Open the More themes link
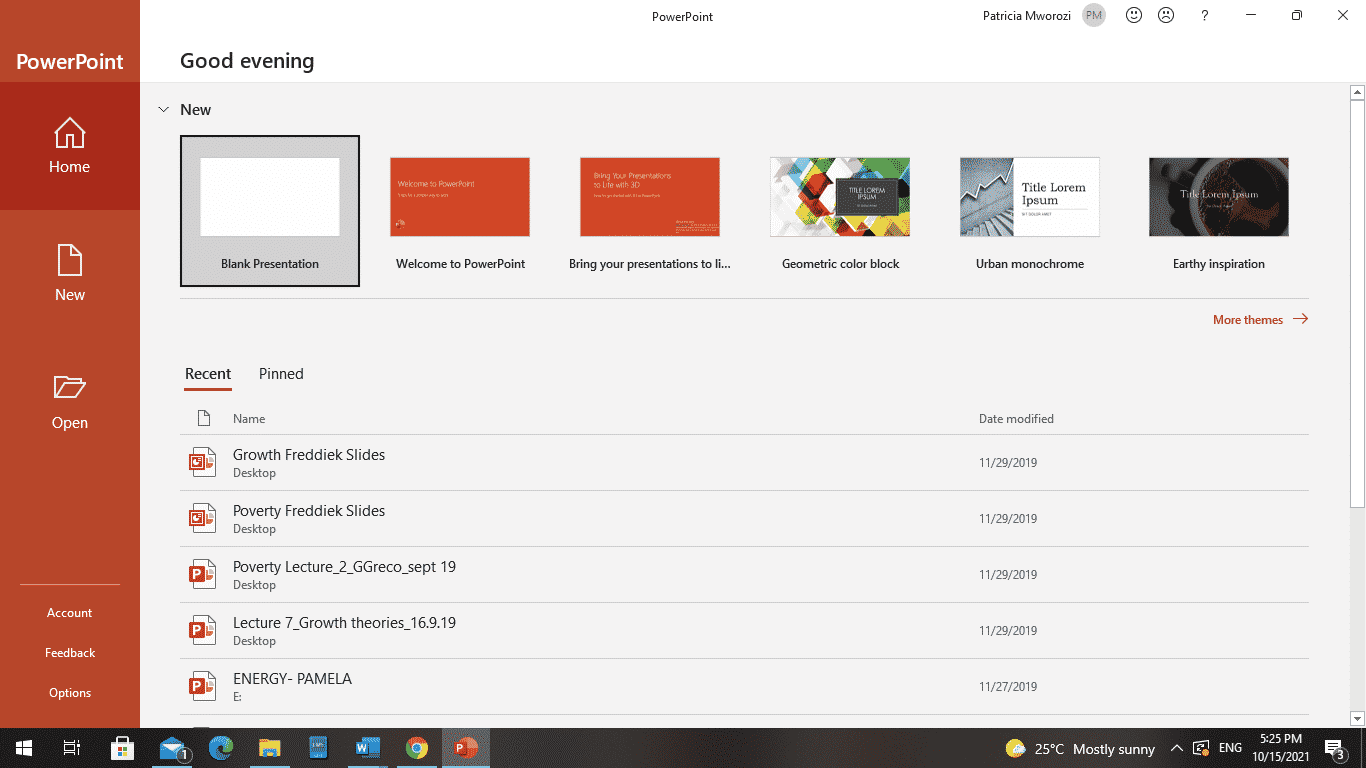 [x=1248, y=319]
